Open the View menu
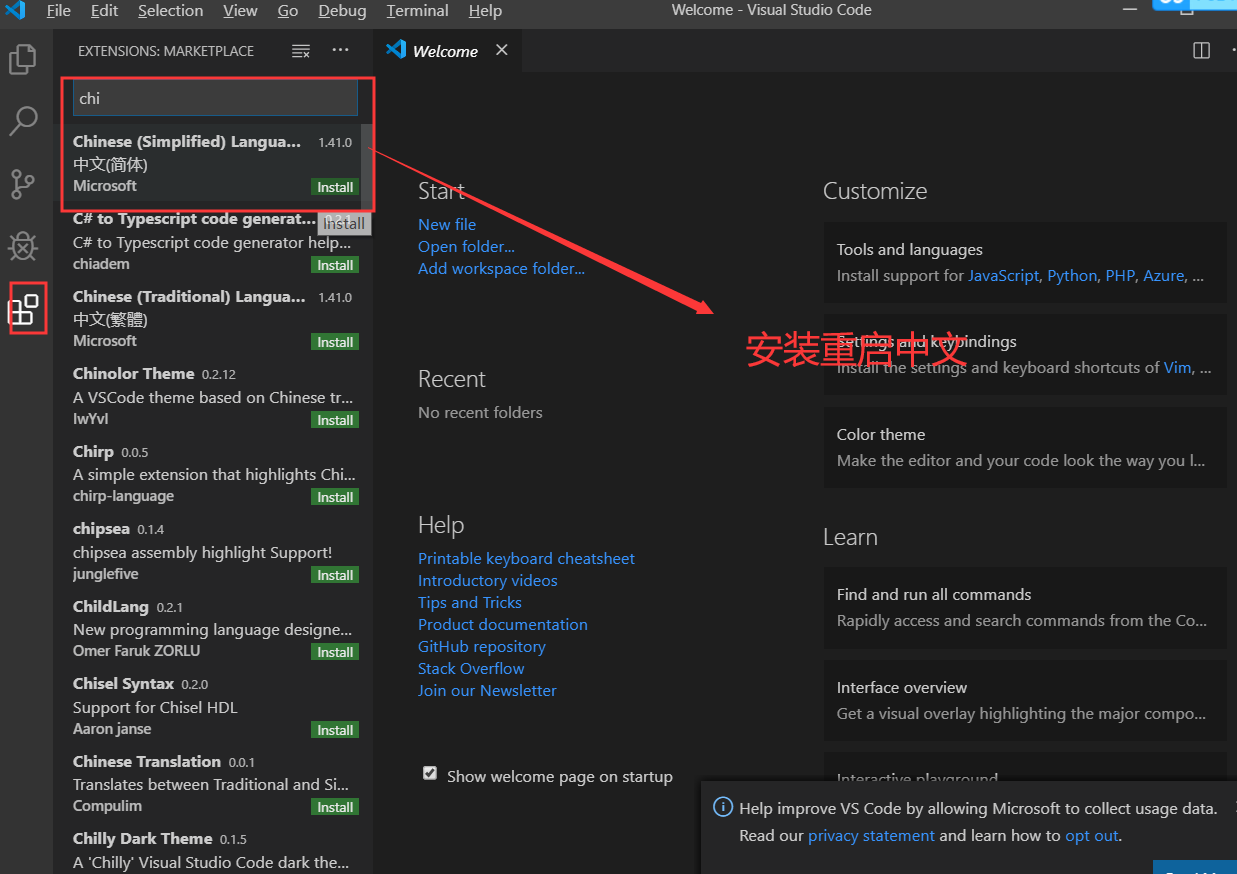This screenshot has width=1237, height=874. pos(240,11)
